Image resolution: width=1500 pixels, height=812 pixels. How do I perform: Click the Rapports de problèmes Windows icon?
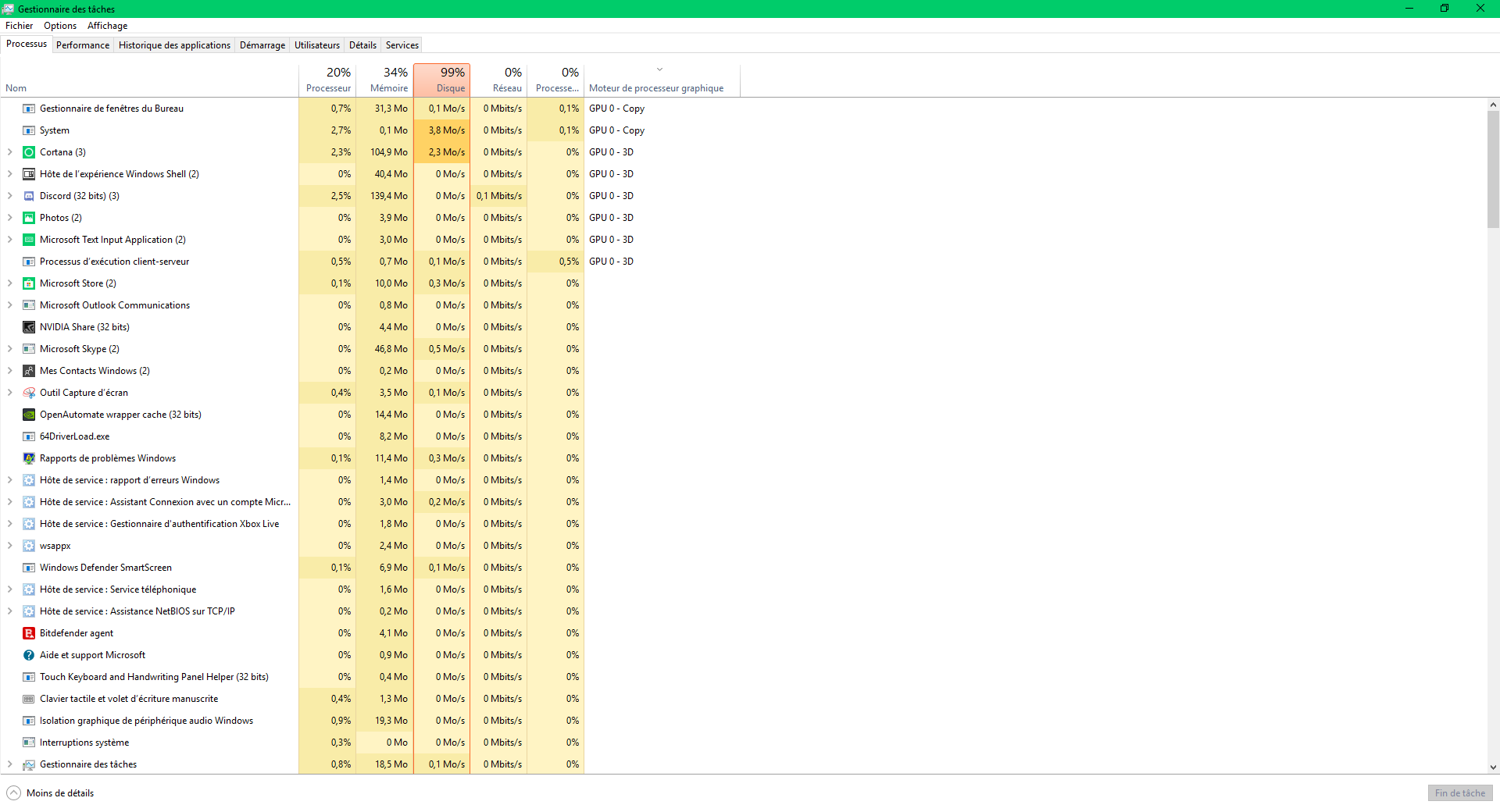pyautogui.click(x=29, y=458)
